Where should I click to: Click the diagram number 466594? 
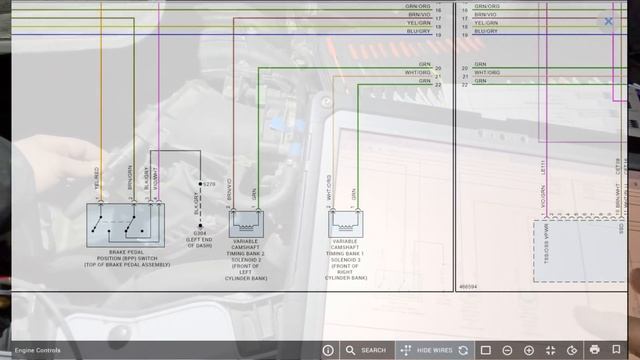point(468,287)
